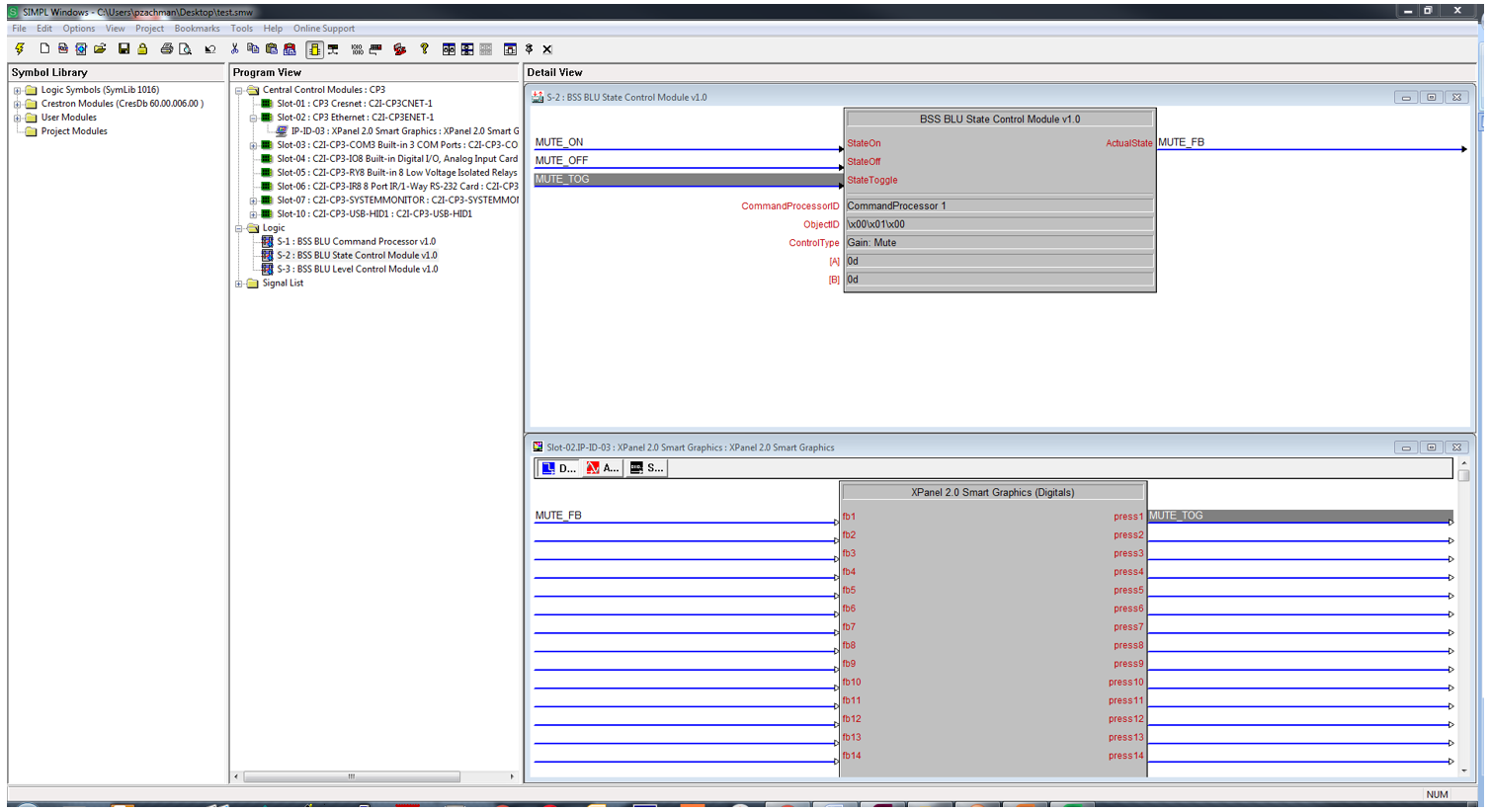The image size is (1490, 812).
Task: Click the ObjectID parameter field
Action: coord(998,224)
